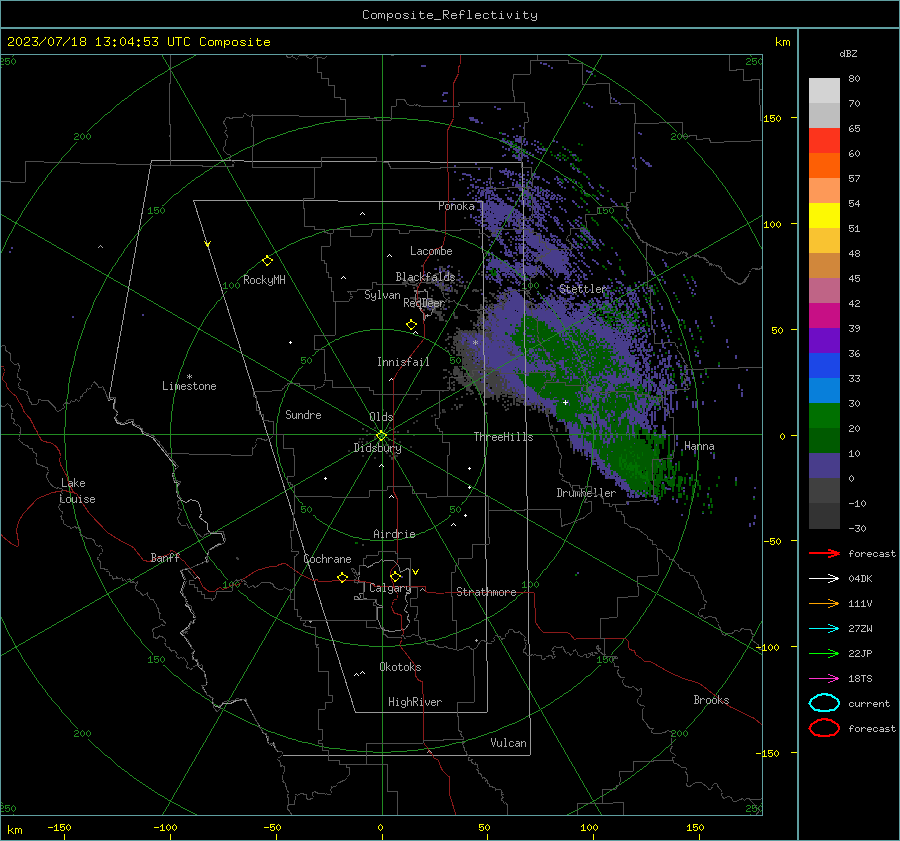The image size is (900, 841).
Task: Click the HighRiver town label
Action: coord(415,702)
